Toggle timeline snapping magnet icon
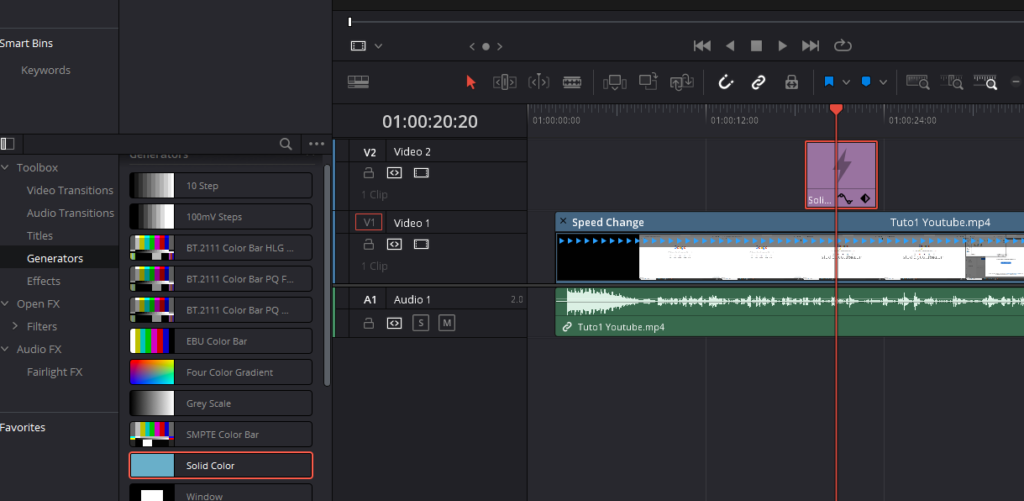The image size is (1024, 501). 726,82
